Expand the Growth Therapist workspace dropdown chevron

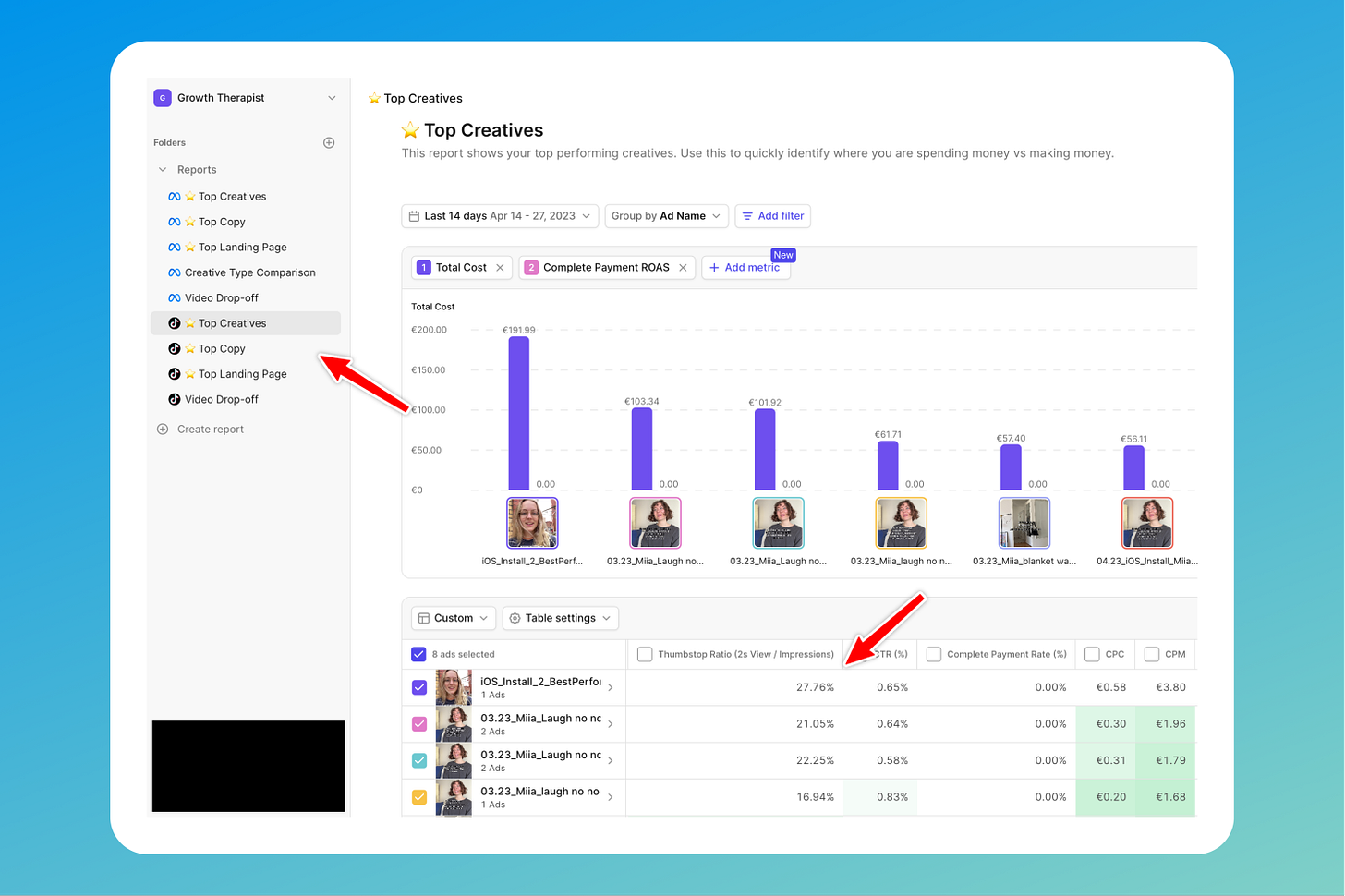coord(332,98)
